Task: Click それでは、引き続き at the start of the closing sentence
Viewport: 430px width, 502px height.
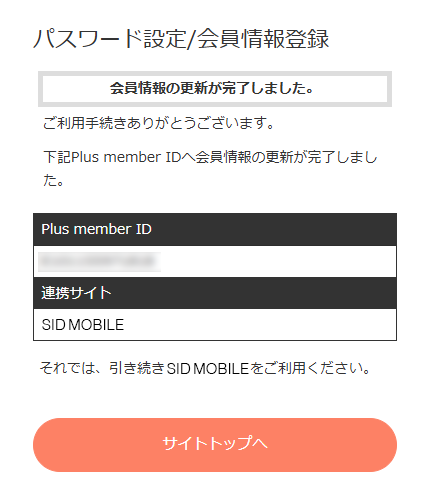Action: point(102,368)
